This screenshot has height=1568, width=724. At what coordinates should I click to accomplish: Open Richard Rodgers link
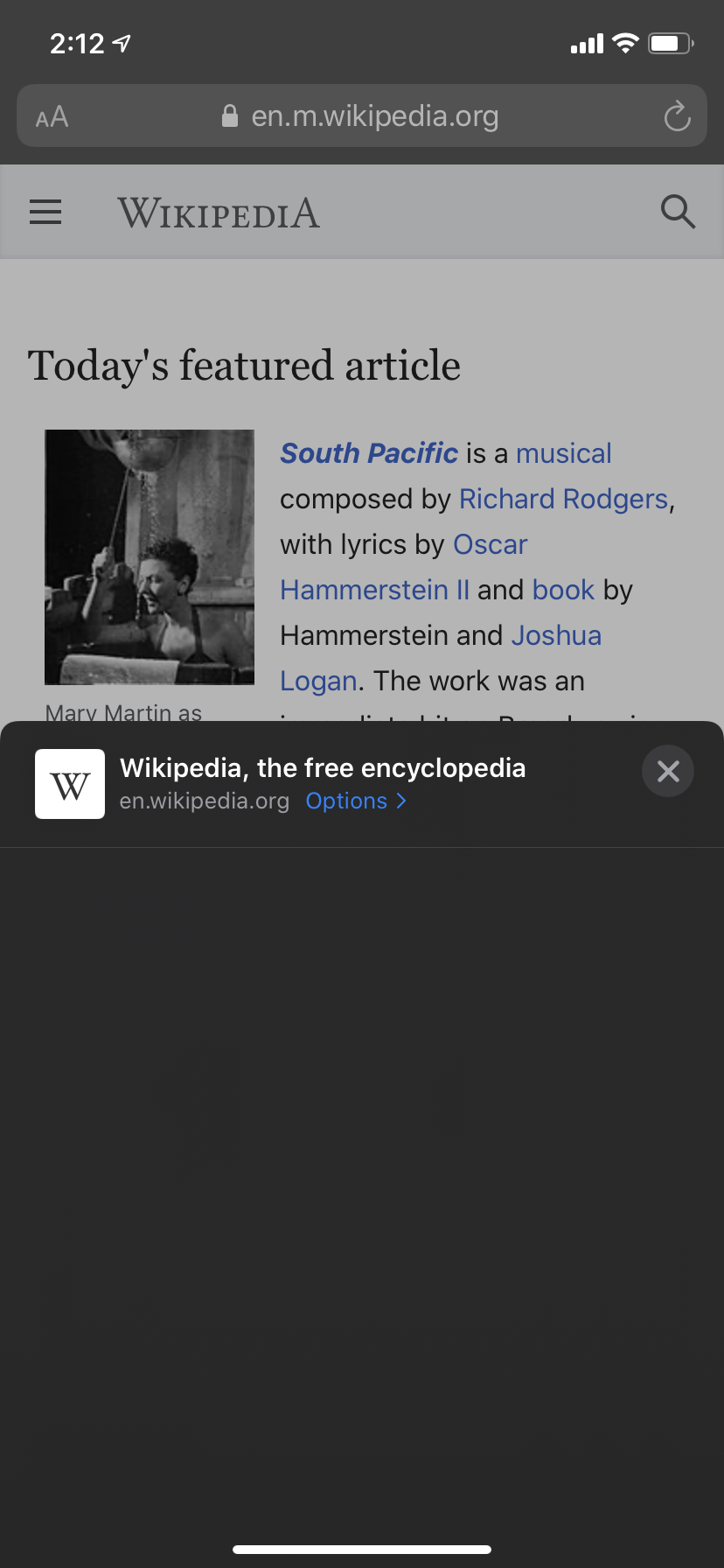[563, 499]
